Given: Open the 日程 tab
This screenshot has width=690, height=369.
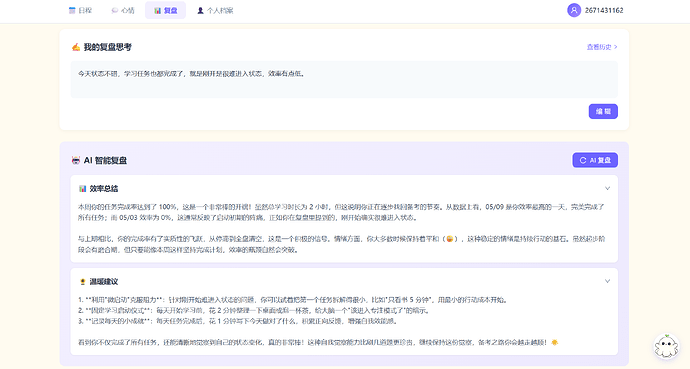Looking at the screenshot, I should pos(80,10).
